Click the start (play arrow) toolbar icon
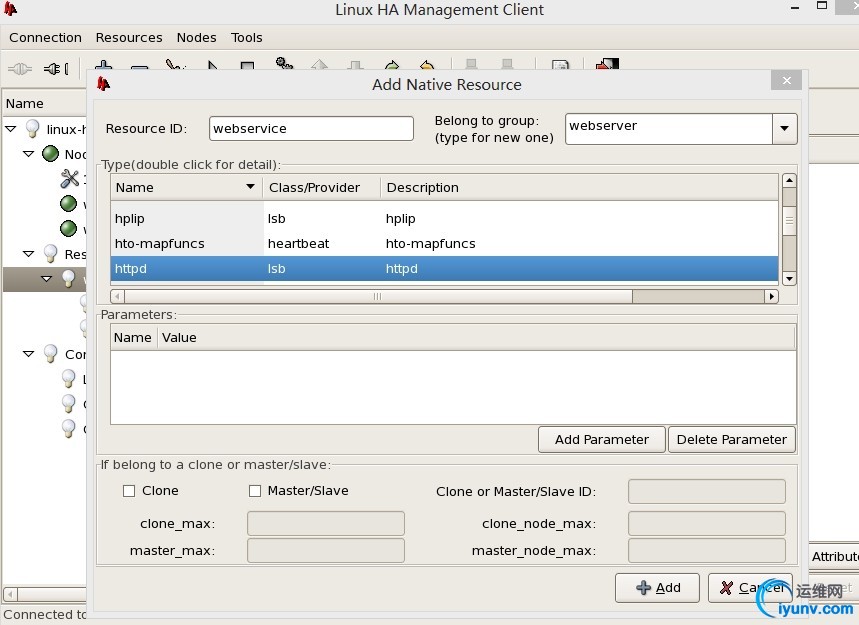 212,66
